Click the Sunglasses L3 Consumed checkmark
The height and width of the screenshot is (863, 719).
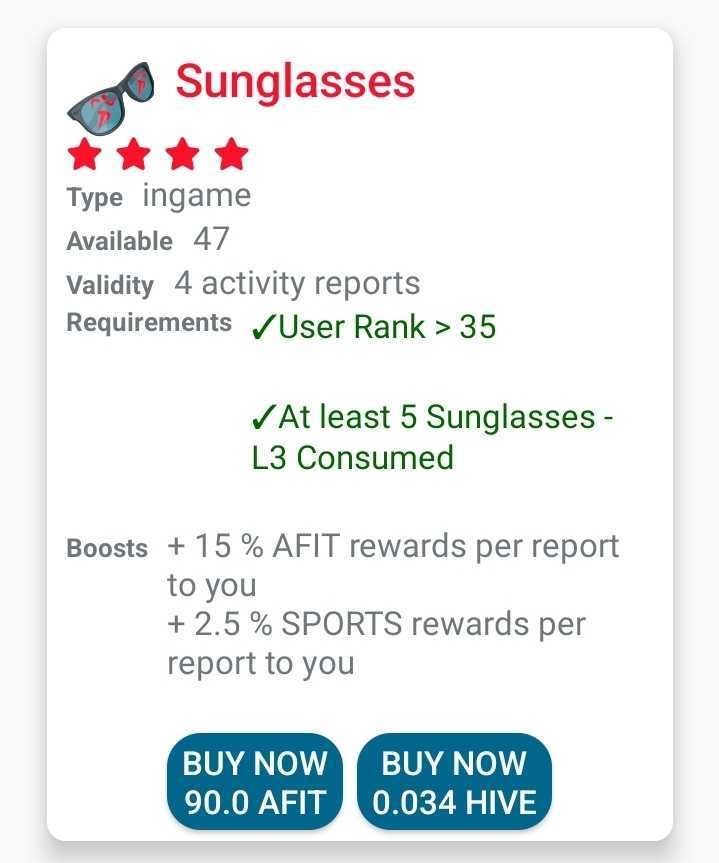pos(263,417)
